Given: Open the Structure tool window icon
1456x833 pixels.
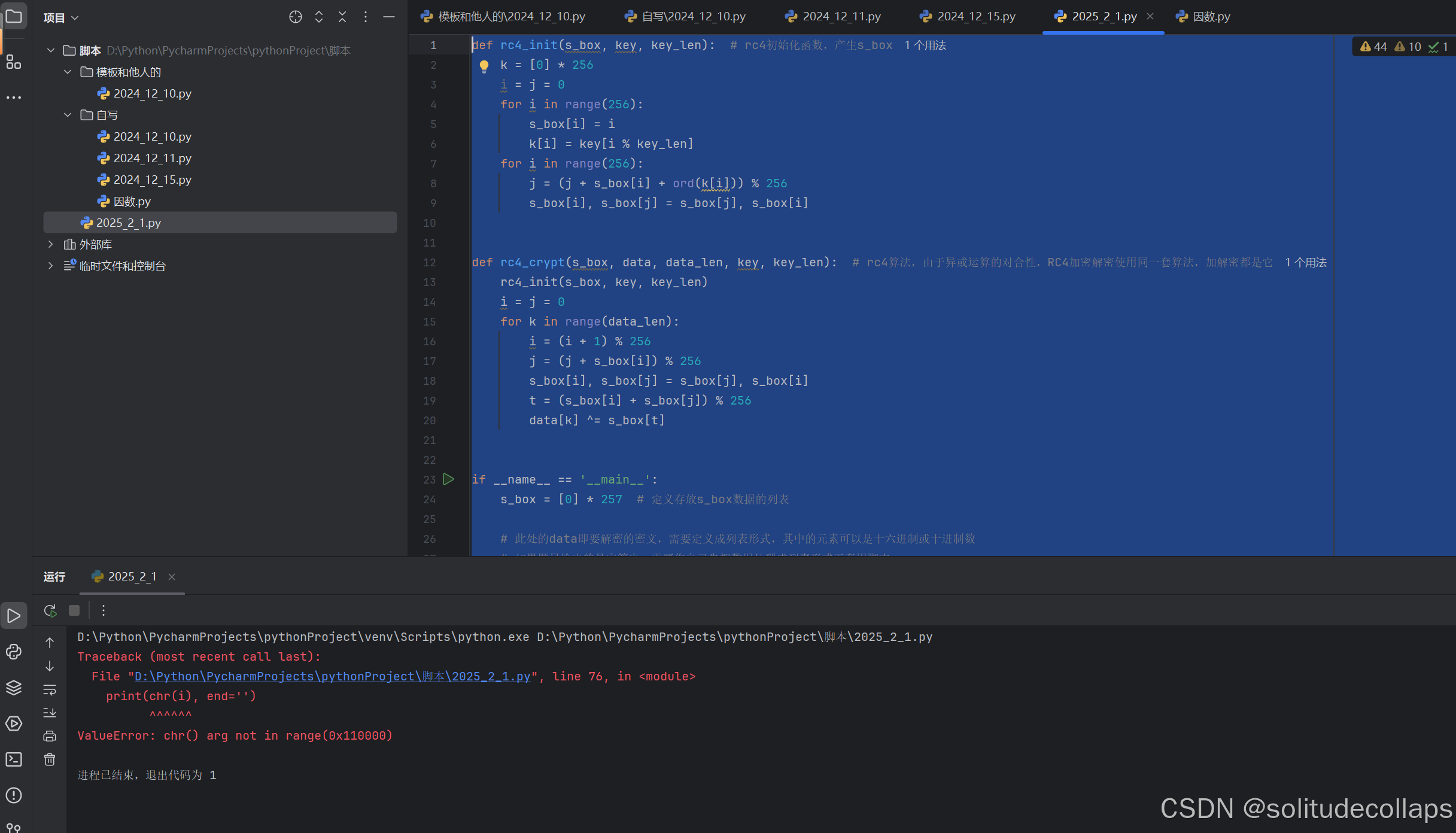Looking at the screenshot, I should click(x=14, y=62).
